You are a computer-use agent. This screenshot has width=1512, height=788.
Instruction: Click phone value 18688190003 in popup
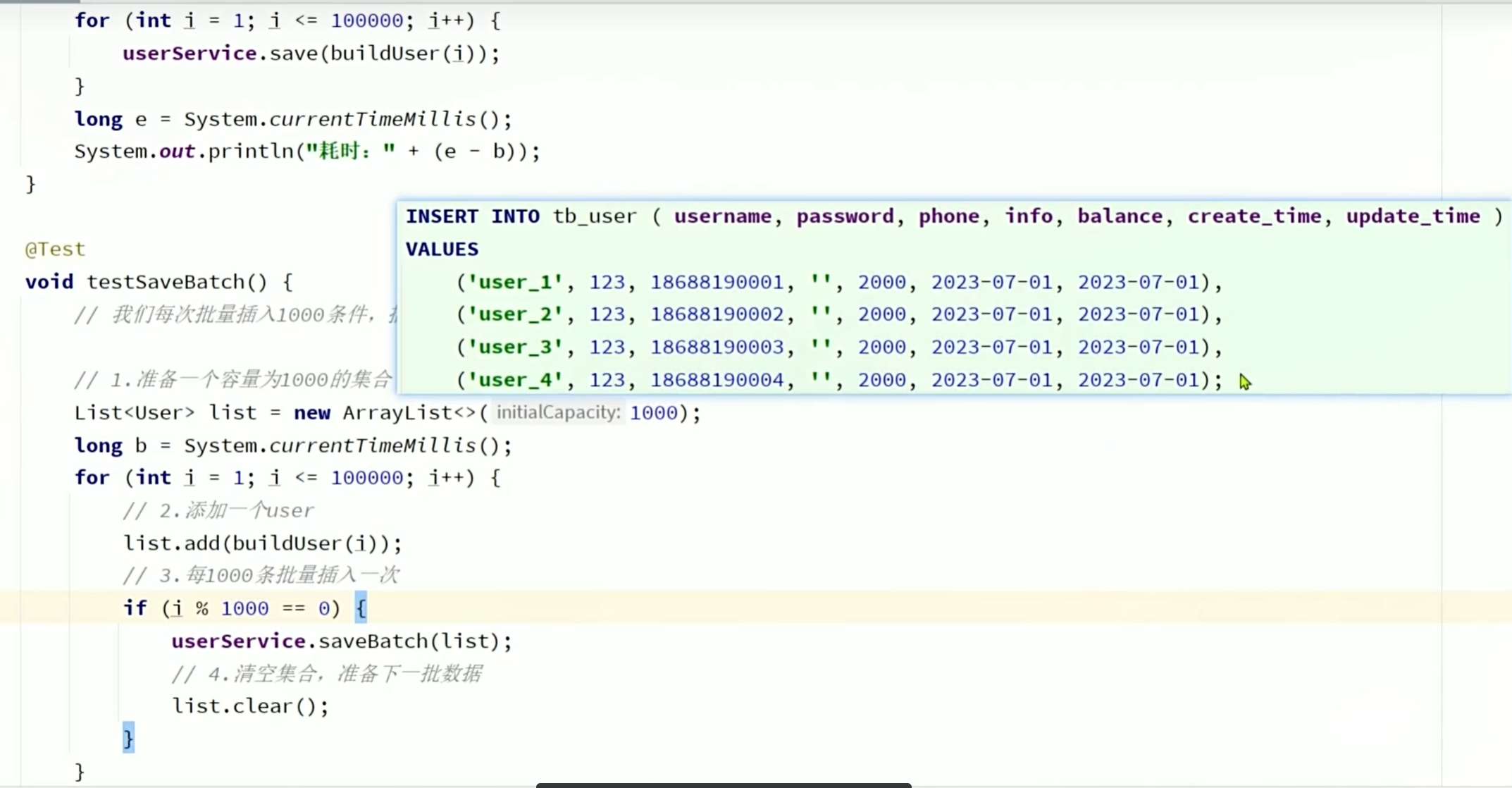pos(717,347)
